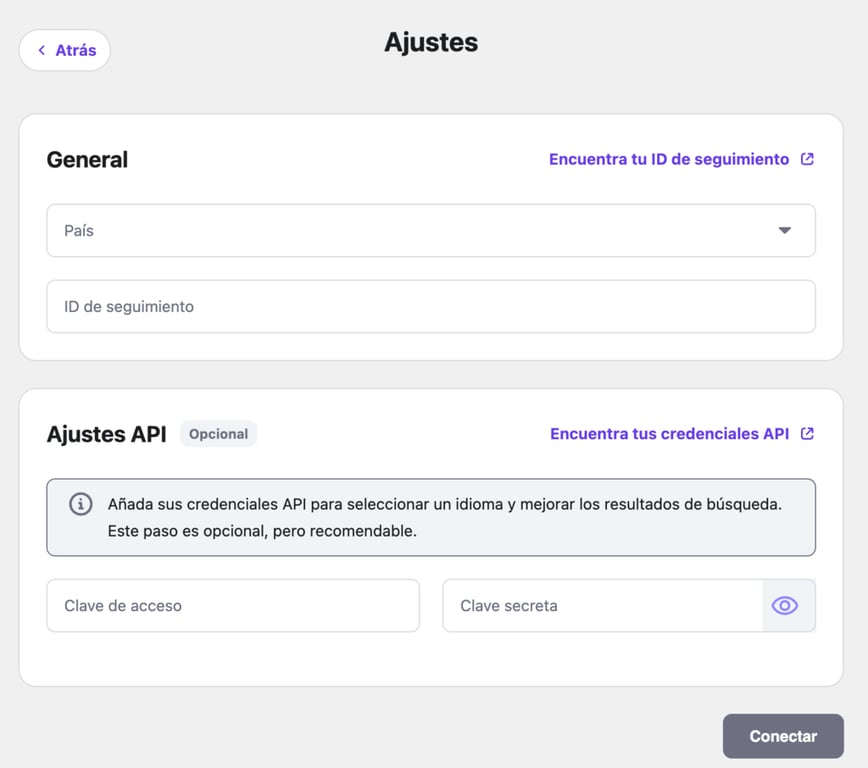Click the external link icon beside tracking ID help
Viewport: 868px width, 768px height.
click(x=806, y=158)
